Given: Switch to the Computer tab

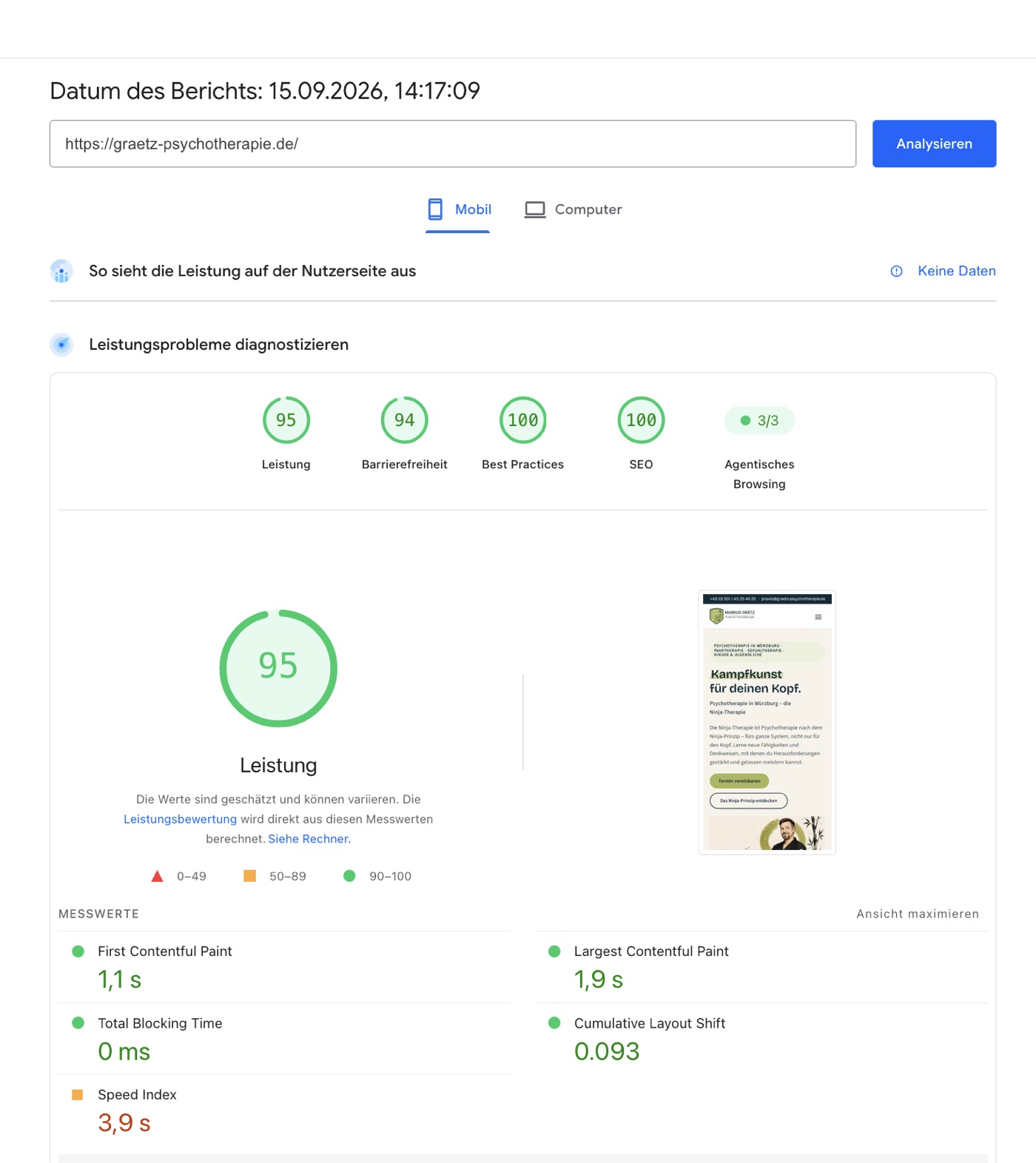Looking at the screenshot, I should click(x=573, y=210).
